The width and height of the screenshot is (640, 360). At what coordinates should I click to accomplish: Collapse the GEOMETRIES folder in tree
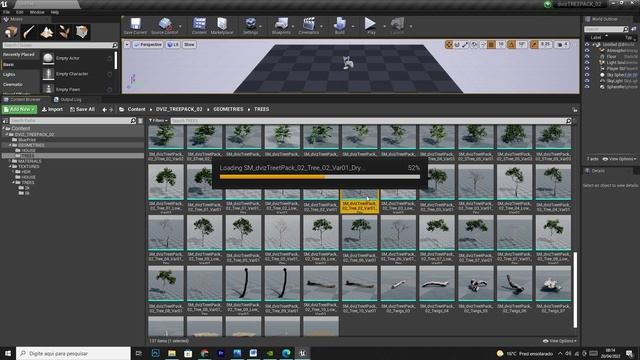pos(10,145)
